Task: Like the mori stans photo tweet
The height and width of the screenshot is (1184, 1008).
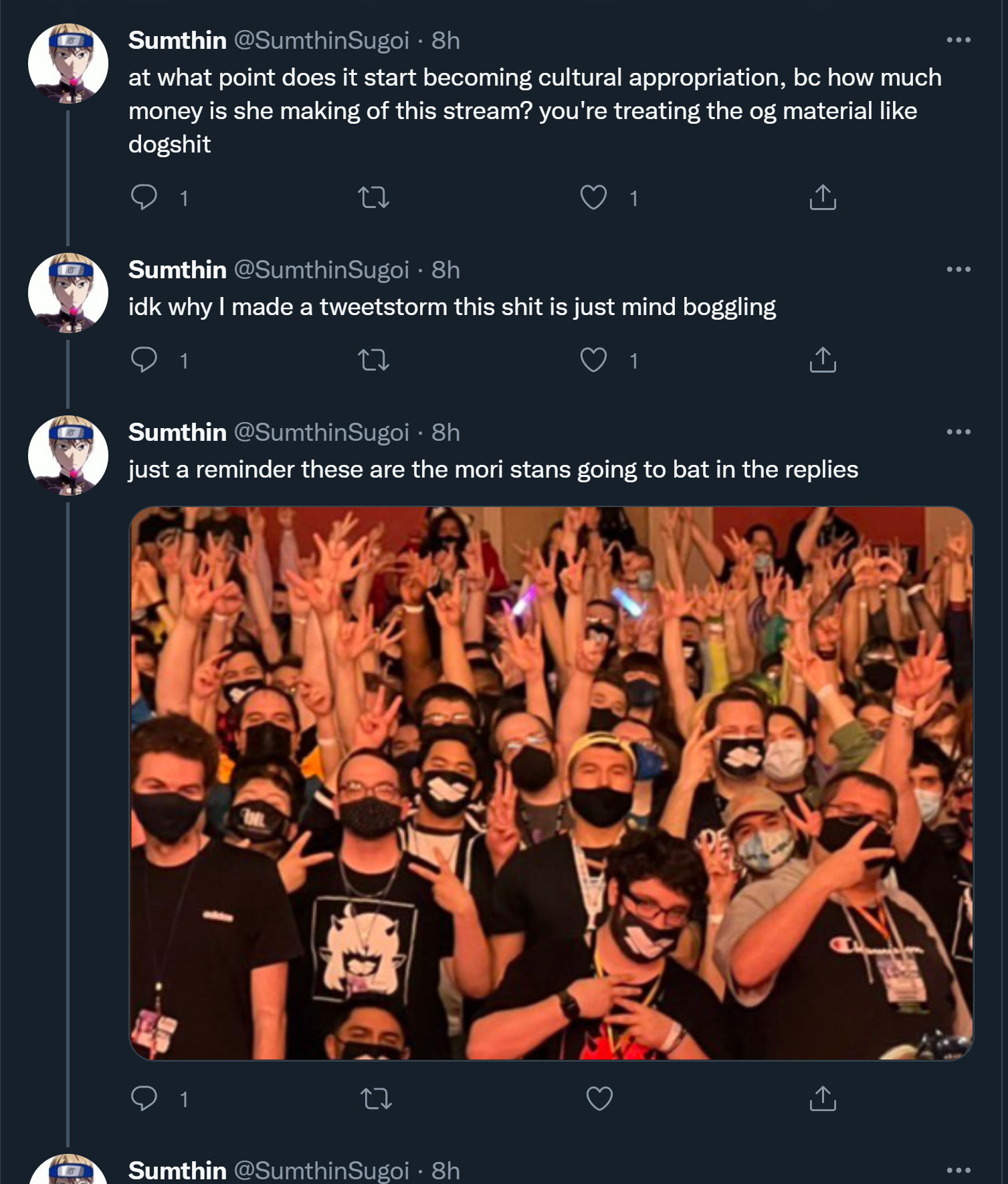Action: [599, 1098]
